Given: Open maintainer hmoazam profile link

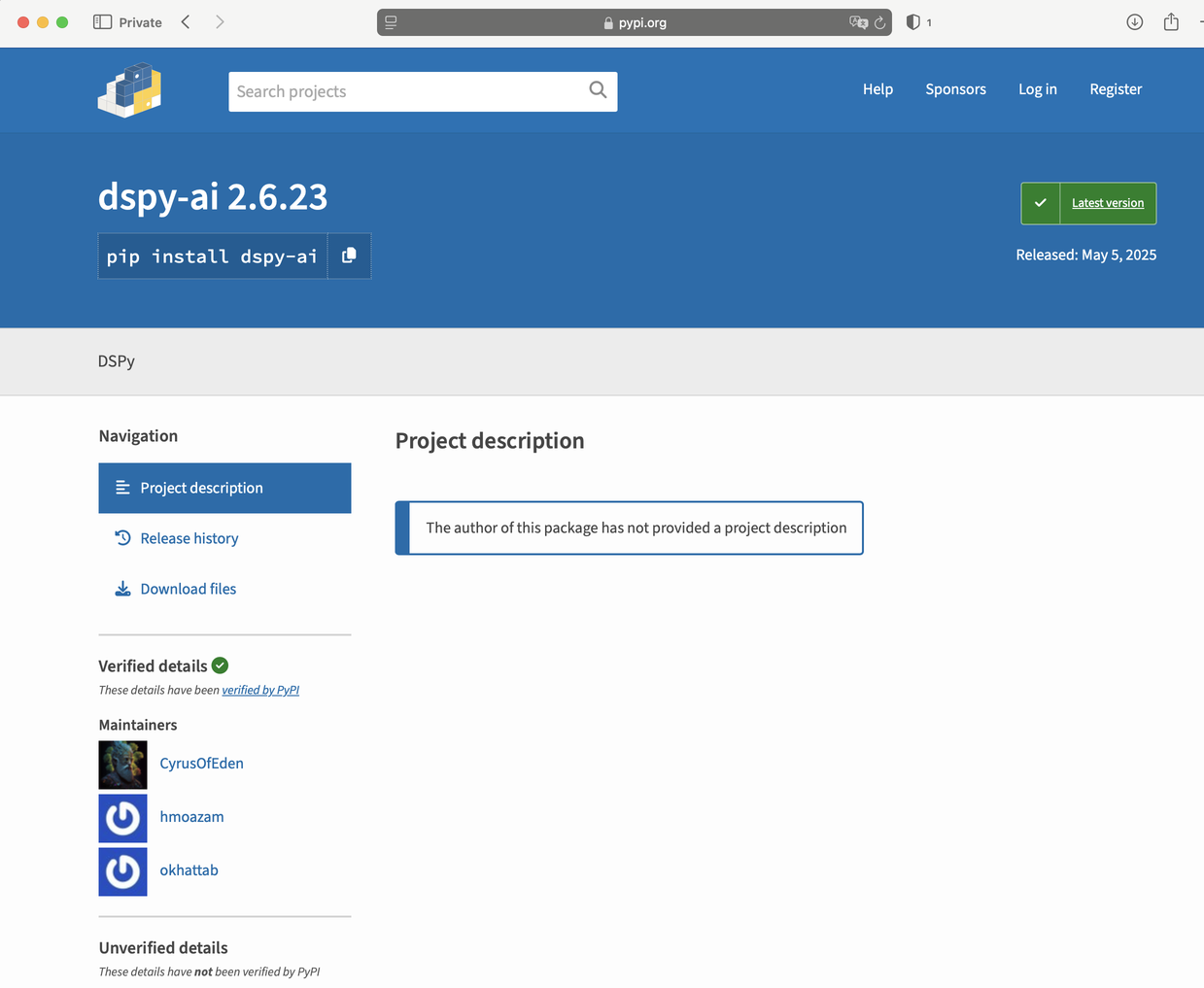Looking at the screenshot, I should tap(191, 816).
